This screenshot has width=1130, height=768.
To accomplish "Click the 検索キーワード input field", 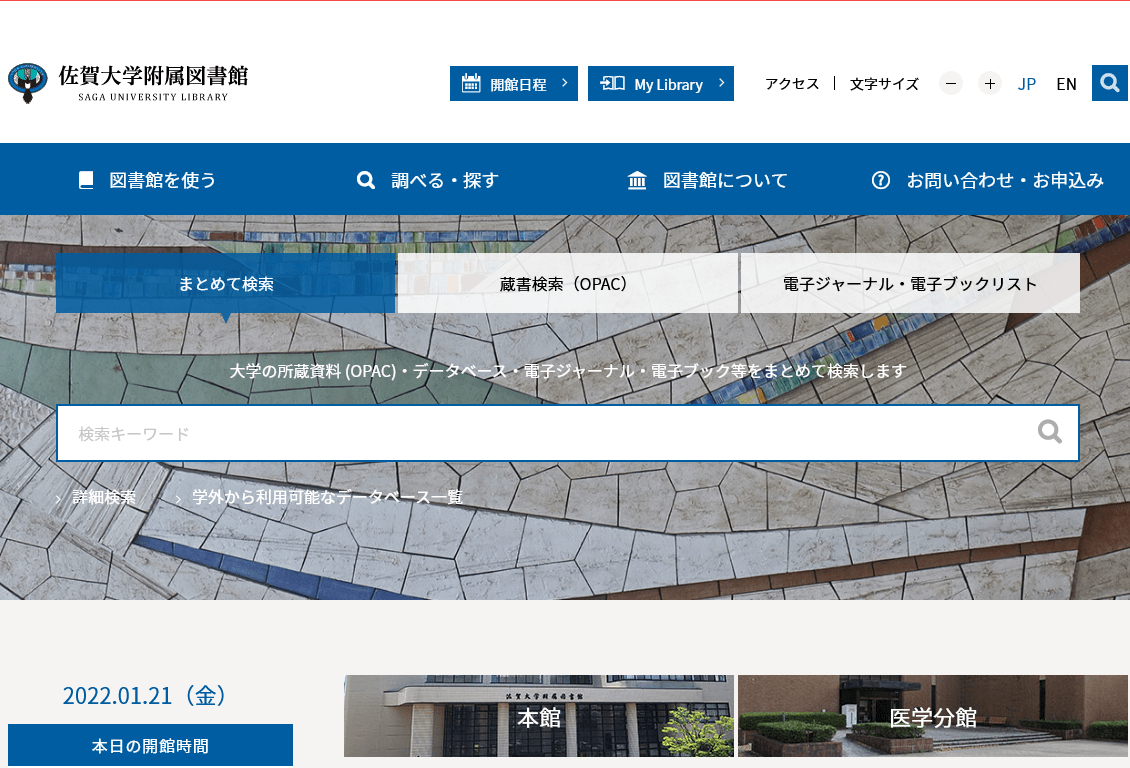I will tap(567, 433).
